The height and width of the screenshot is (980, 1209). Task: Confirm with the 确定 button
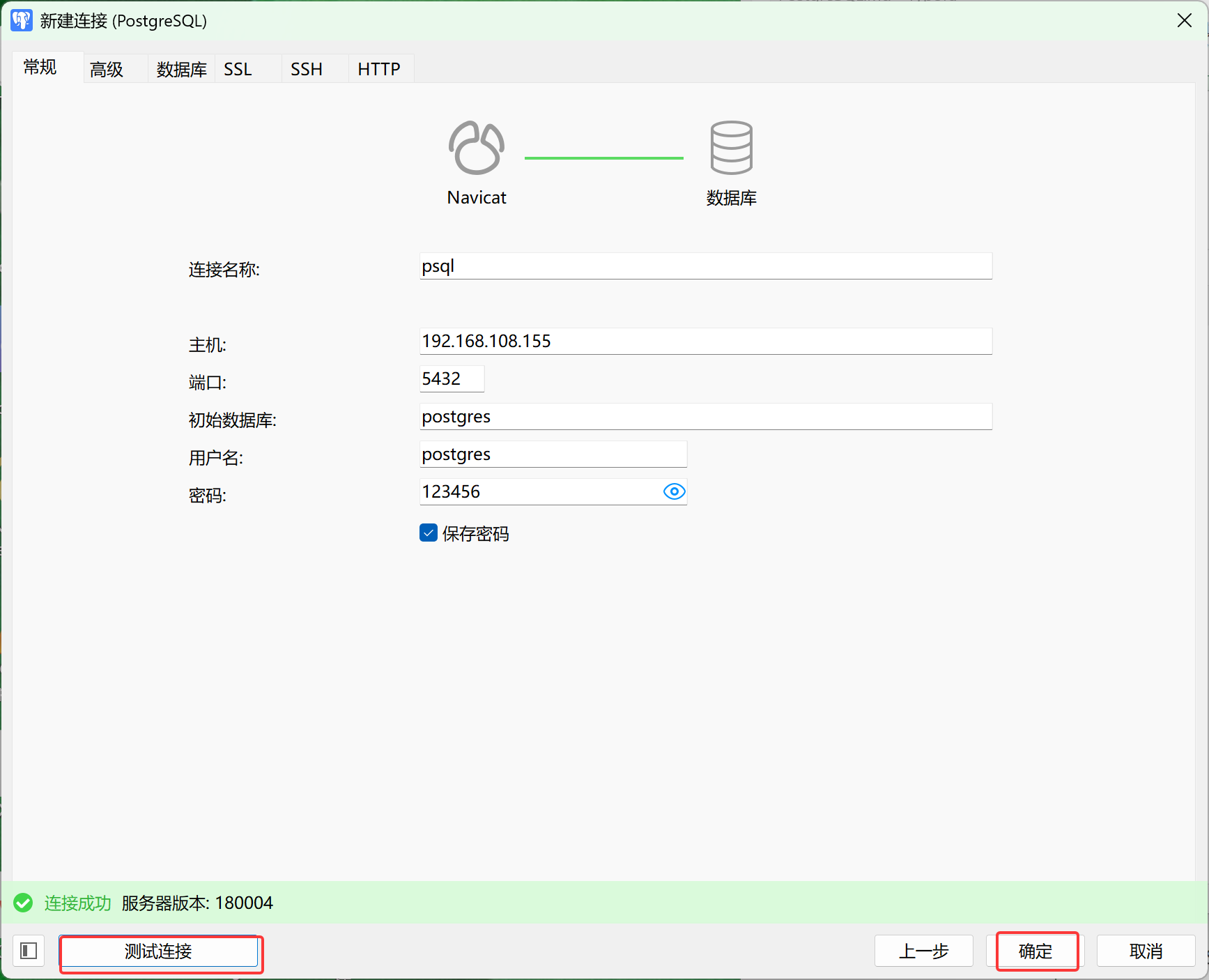tap(1035, 951)
